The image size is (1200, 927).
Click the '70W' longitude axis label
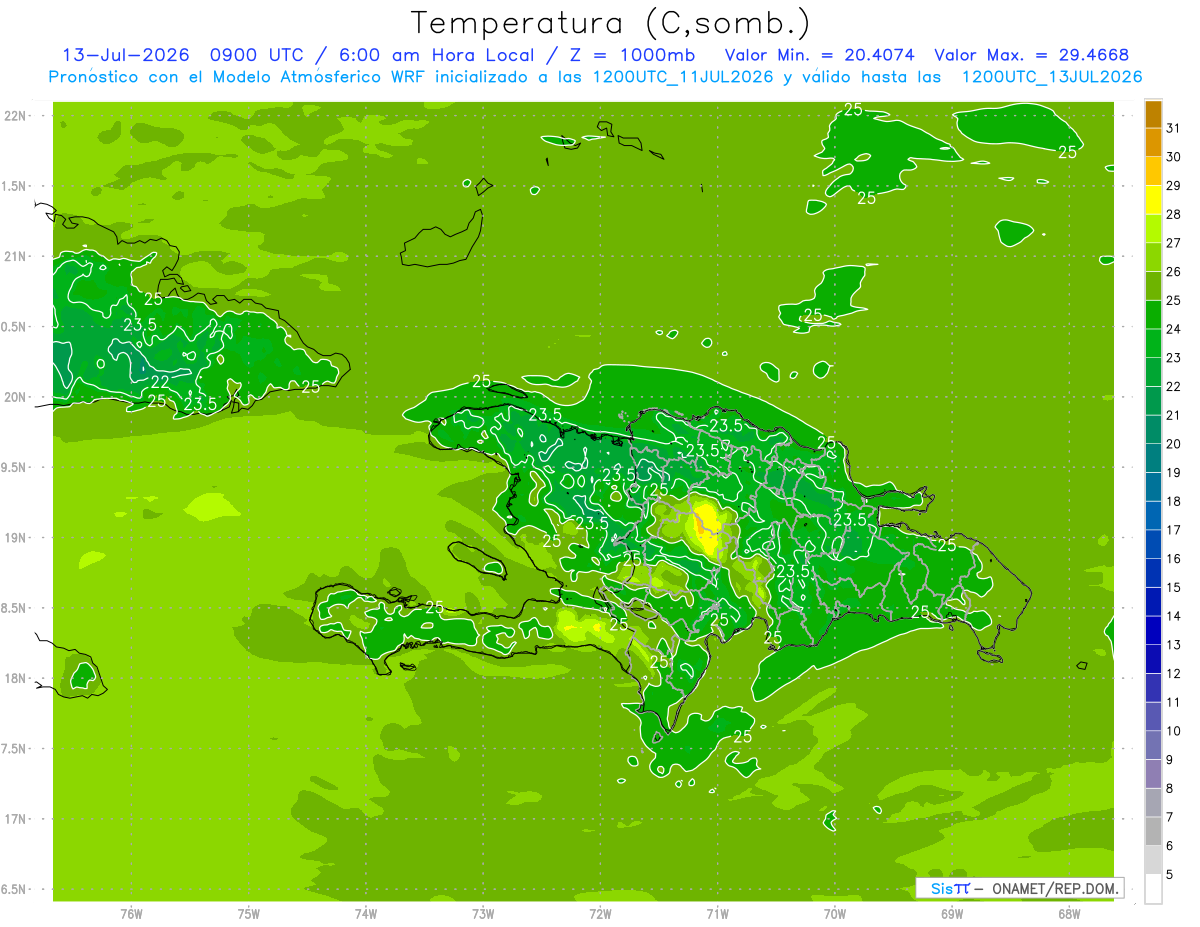[x=834, y=913]
